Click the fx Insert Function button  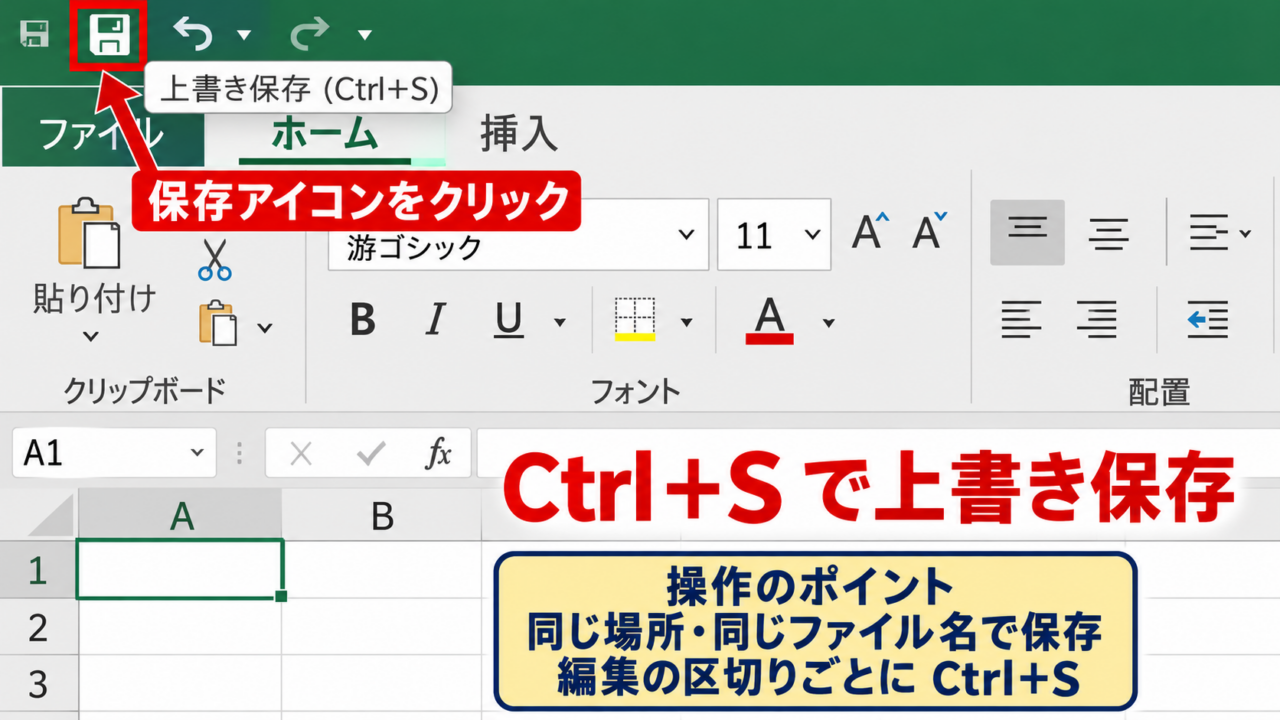point(438,454)
